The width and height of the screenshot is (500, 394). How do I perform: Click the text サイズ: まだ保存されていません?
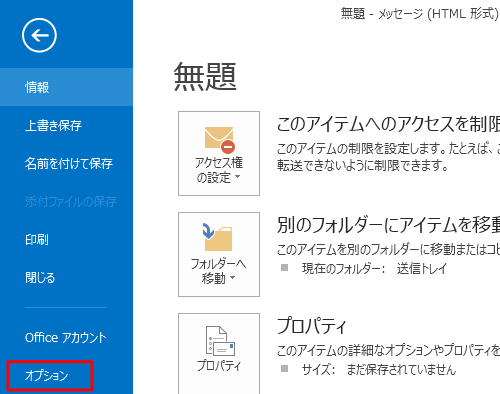click(379, 369)
